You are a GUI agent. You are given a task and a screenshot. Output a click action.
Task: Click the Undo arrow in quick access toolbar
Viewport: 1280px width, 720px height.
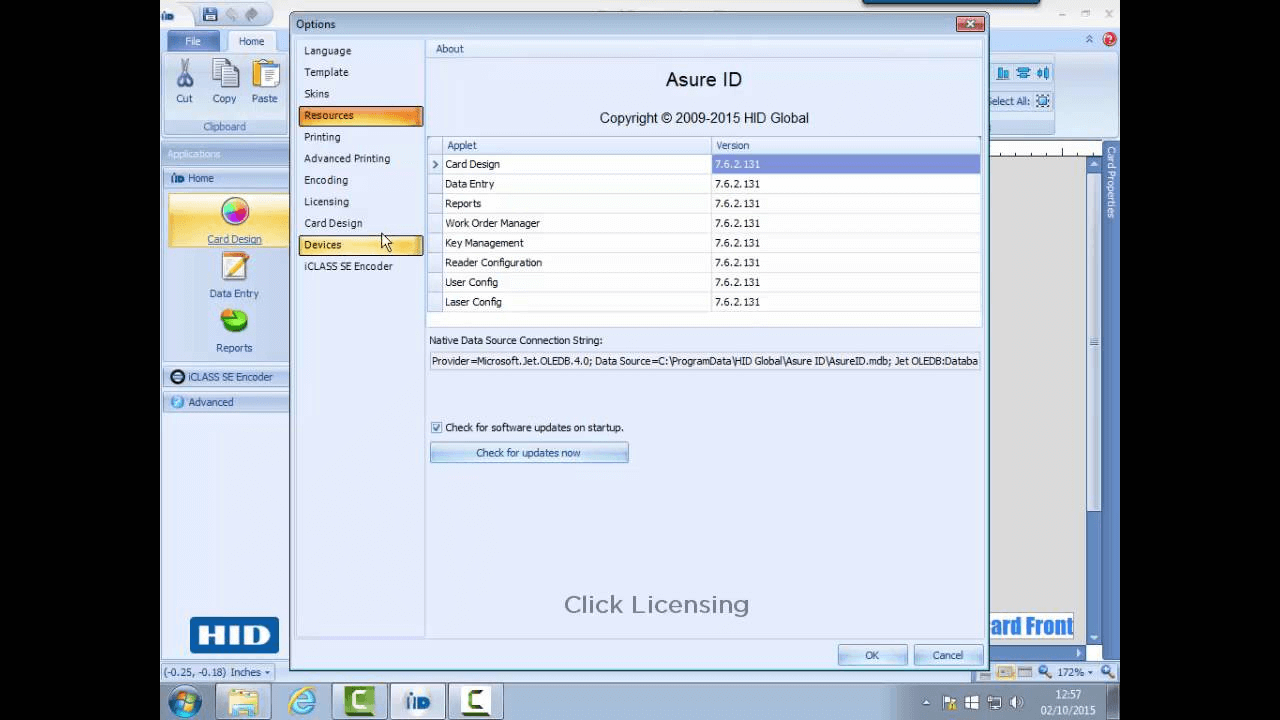231,14
